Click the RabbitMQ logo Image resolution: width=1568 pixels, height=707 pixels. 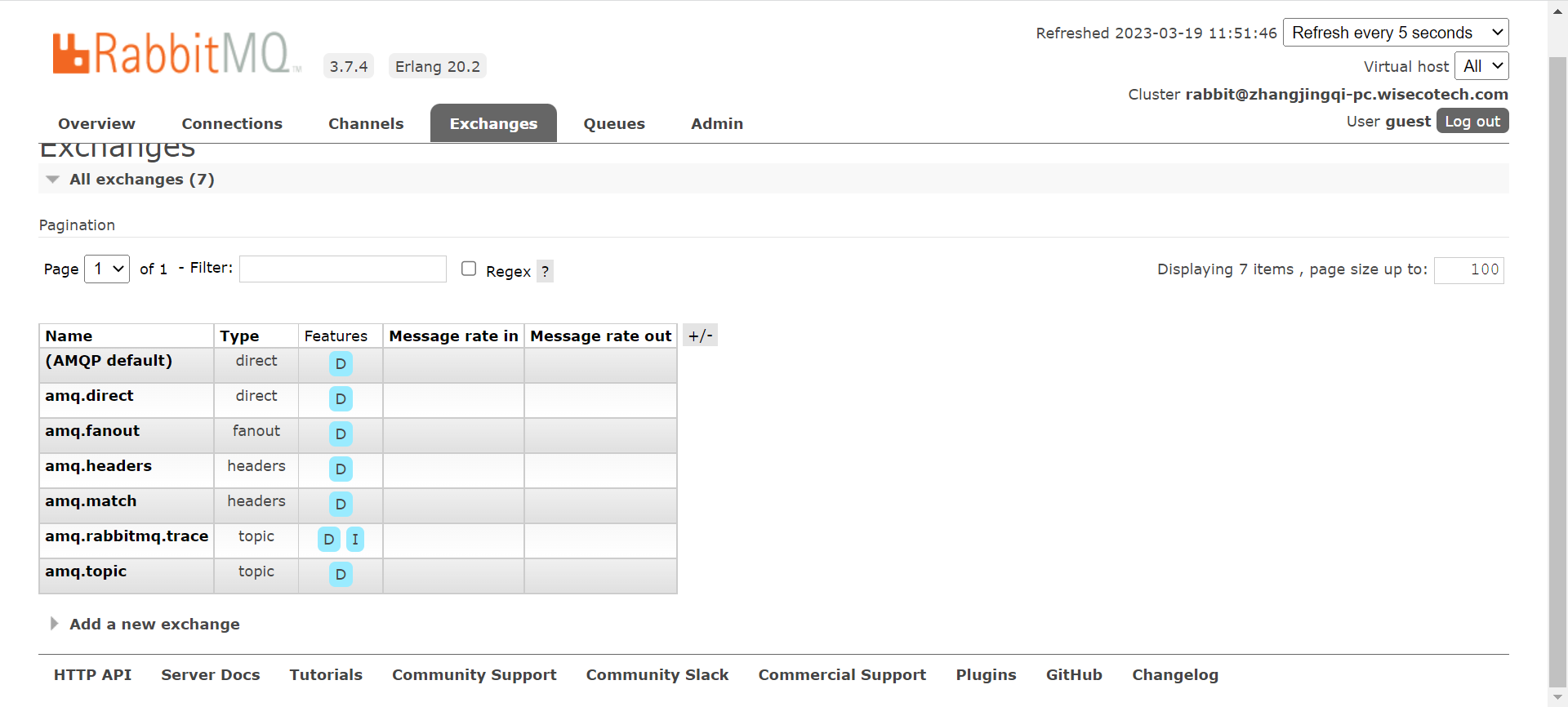click(176, 53)
